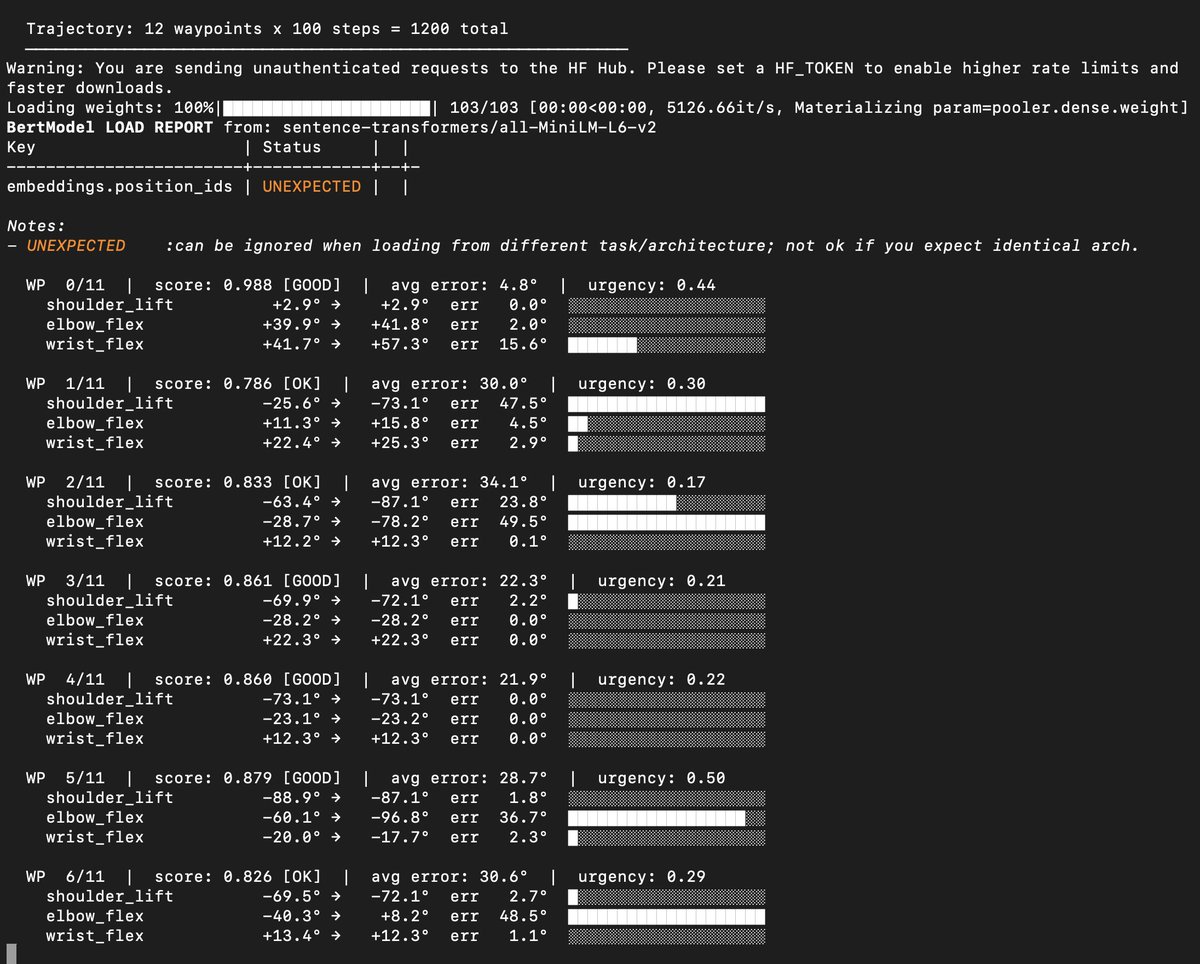Image resolution: width=1200 pixels, height=964 pixels.
Task: Click the 'WP 5/11' waypoint label
Action: [65, 778]
